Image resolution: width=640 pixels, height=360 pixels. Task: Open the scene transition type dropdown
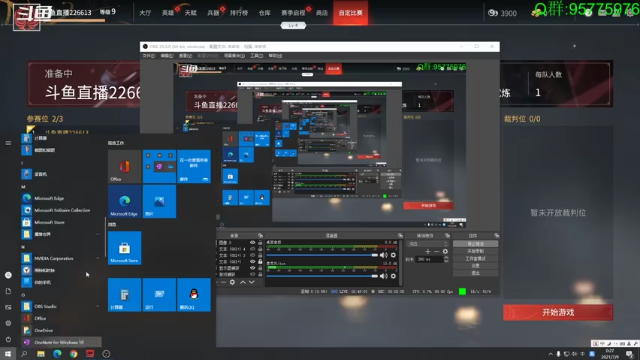(427, 244)
